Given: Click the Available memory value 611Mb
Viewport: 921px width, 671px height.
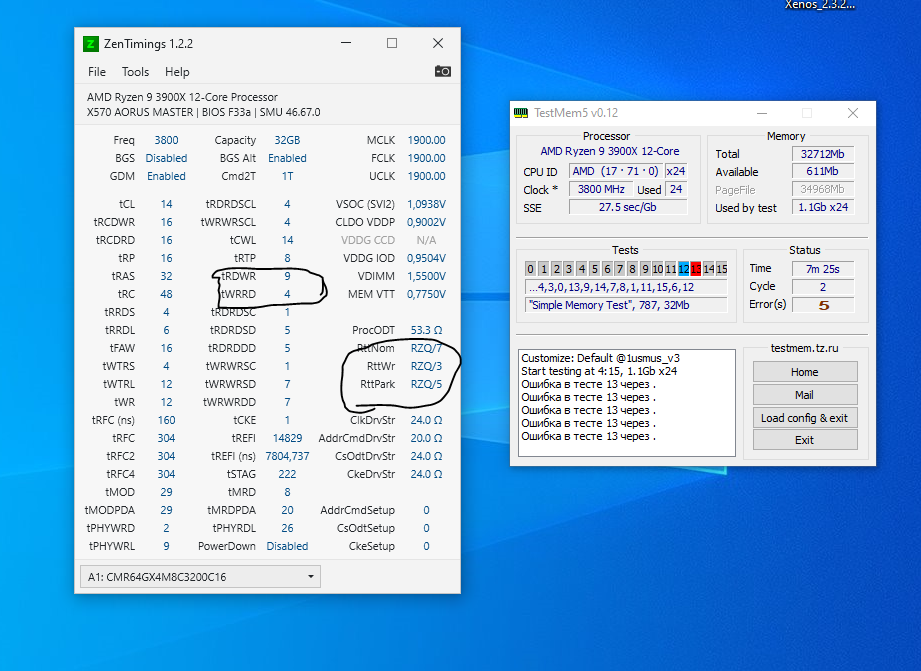Looking at the screenshot, I should (x=823, y=172).
